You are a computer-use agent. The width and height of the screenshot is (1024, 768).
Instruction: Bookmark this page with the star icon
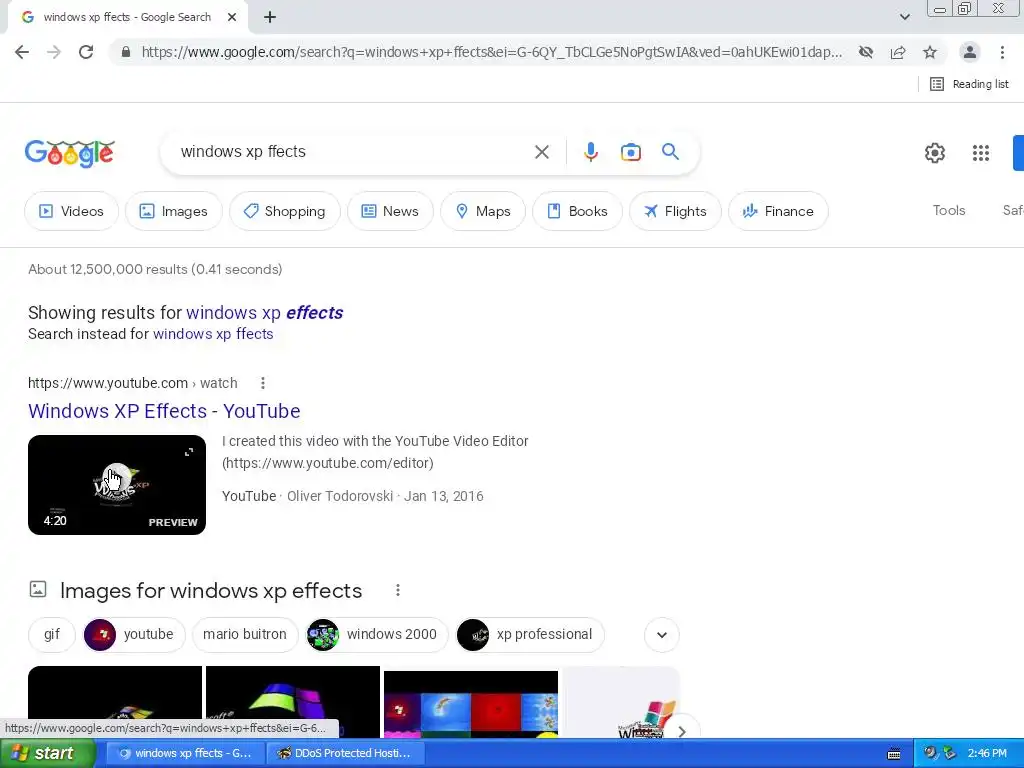pyautogui.click(x=930, y=52)
